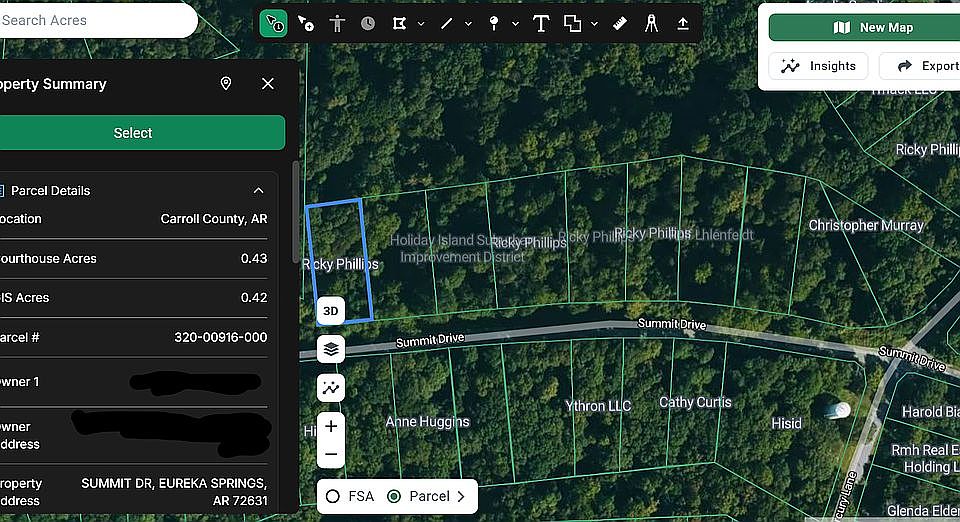Create a New Map
This screenshot has height=522, width=960.
point(864,28)
